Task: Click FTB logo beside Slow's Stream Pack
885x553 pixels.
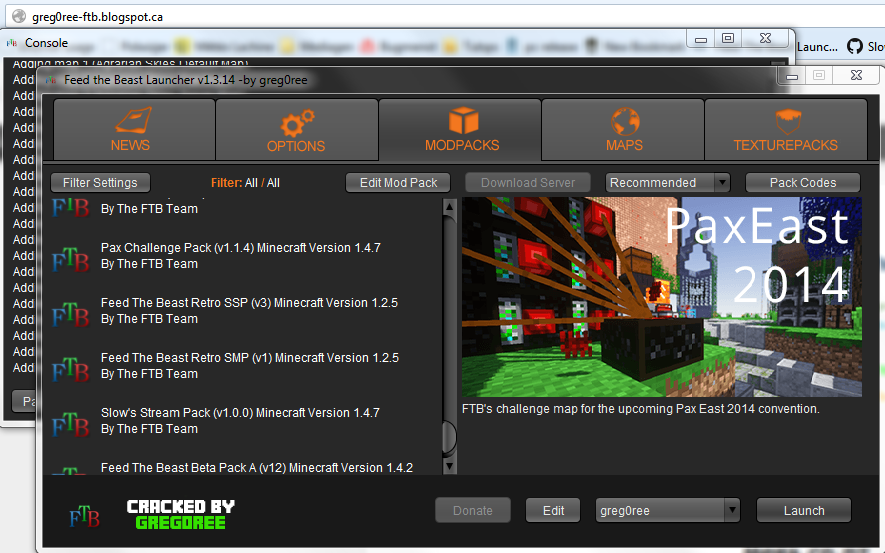Action: tap(71, 425)
